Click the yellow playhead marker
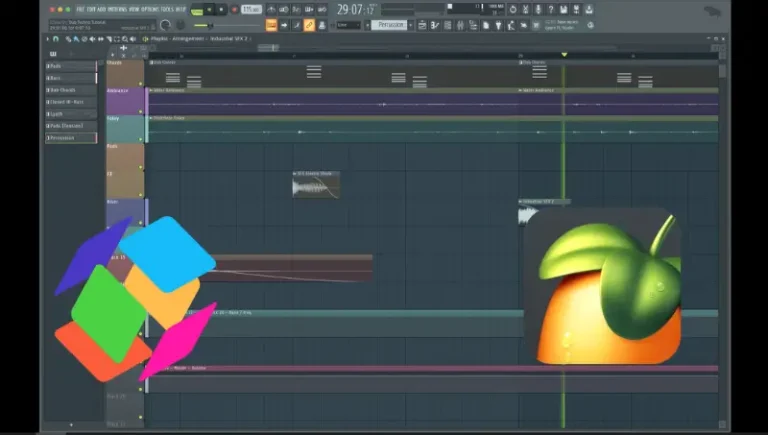The image size is (768, 435). point(564,54)
